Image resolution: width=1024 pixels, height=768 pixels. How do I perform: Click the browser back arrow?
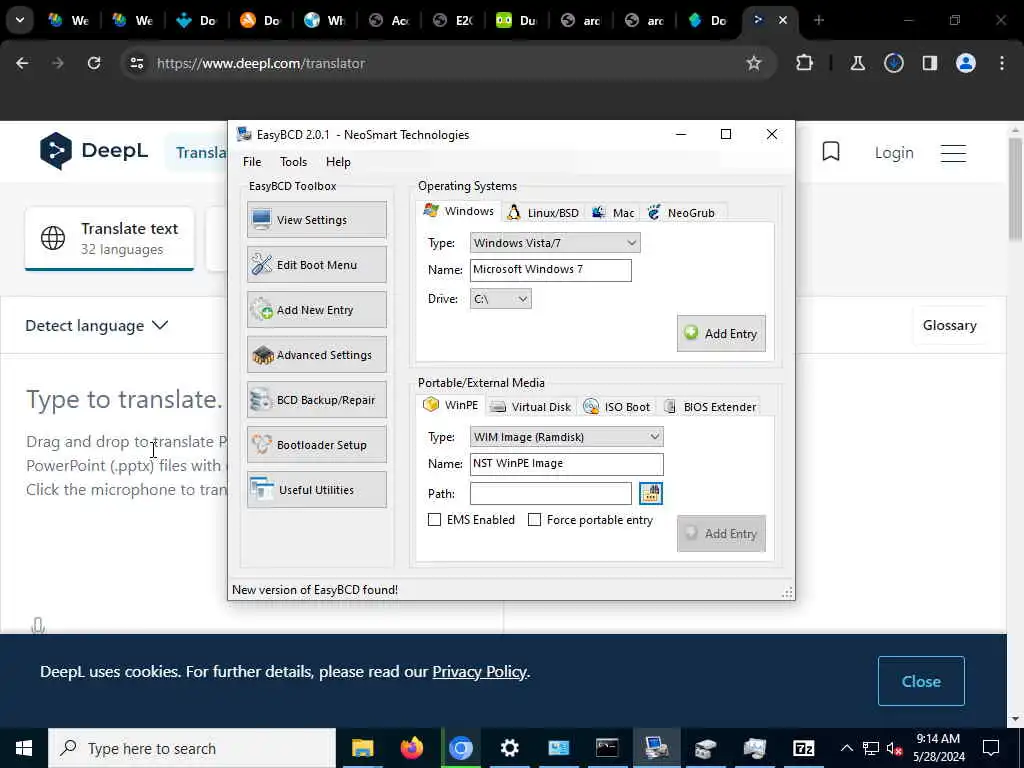click(22, 63)
